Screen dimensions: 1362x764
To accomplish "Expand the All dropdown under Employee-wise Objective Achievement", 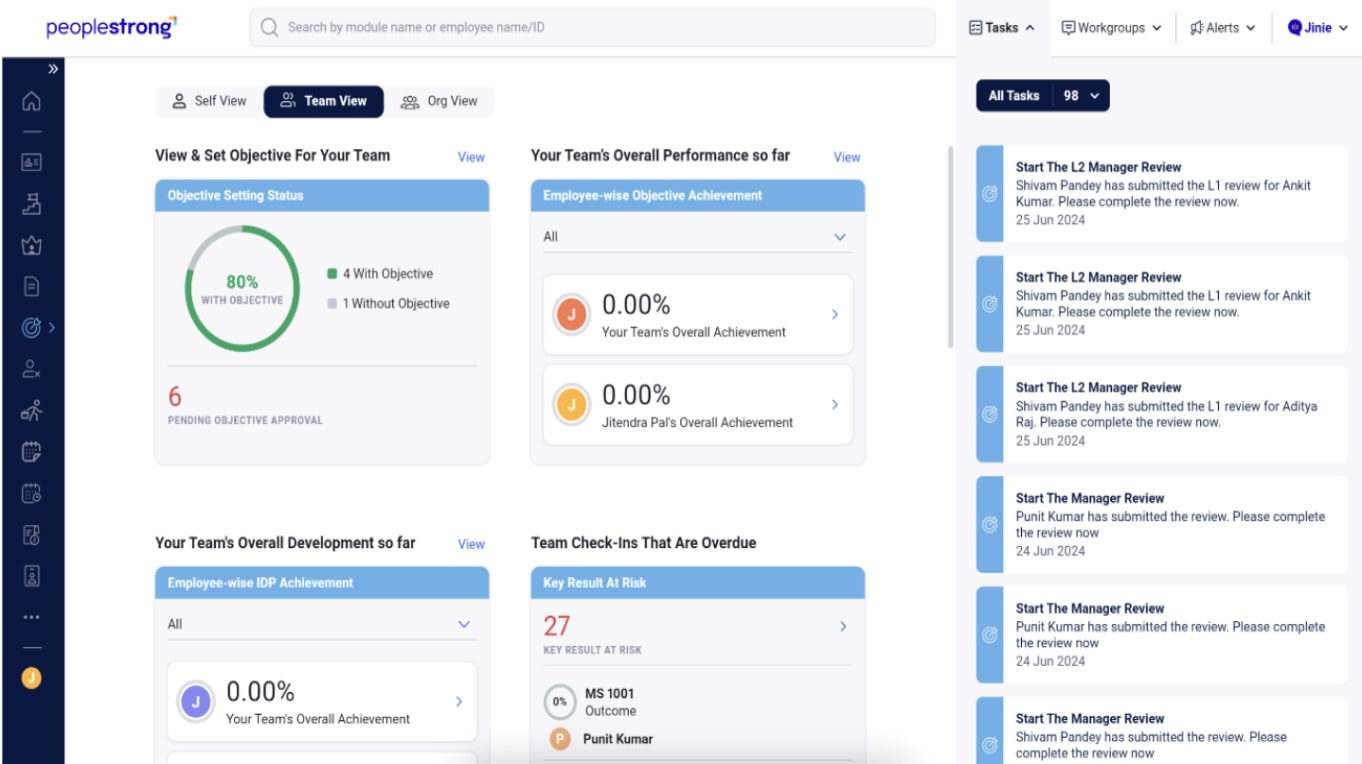I will pyautogui.click(x=695, y=237).
